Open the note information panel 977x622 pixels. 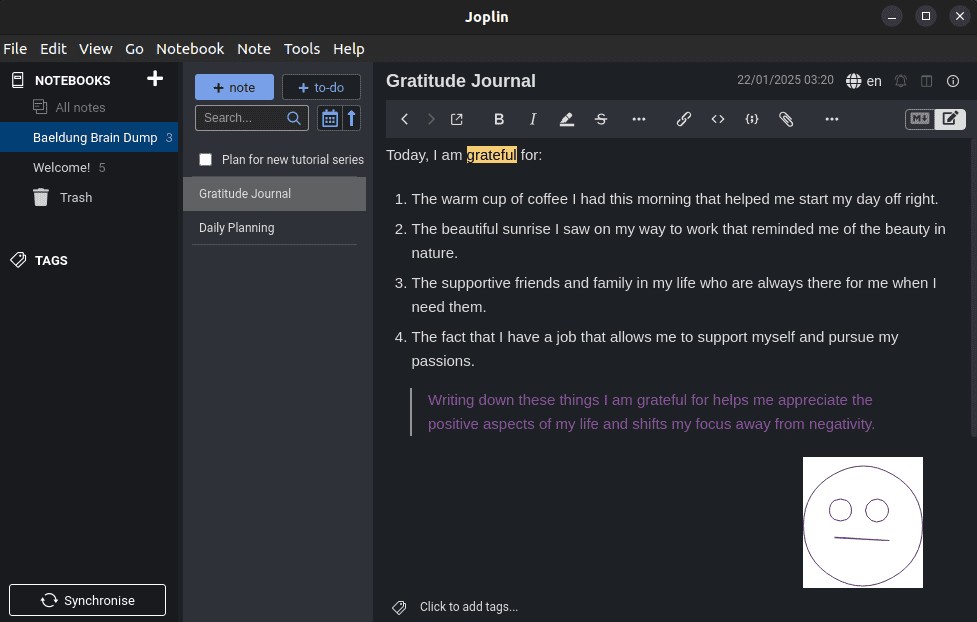point(951,81)
